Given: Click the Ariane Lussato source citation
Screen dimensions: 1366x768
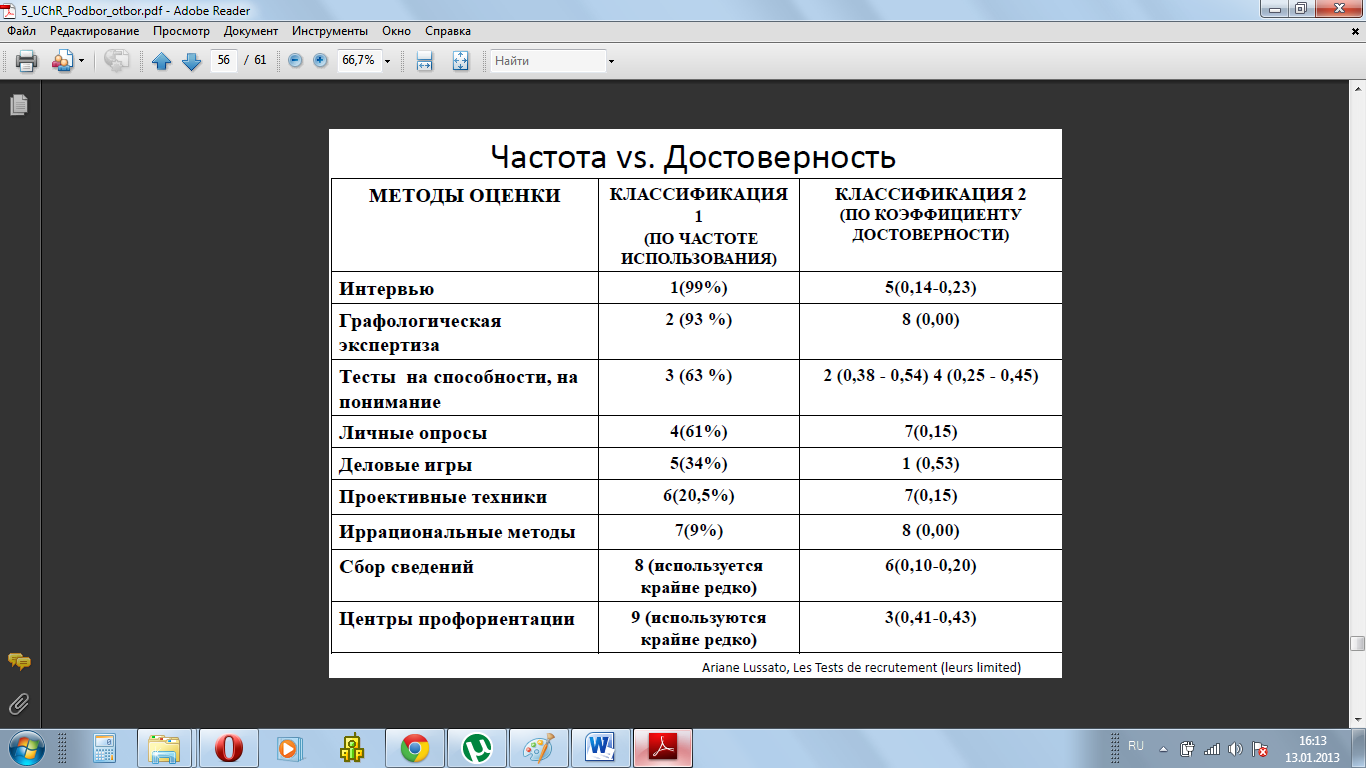Looking at the screenshot, I should [861, 667].
